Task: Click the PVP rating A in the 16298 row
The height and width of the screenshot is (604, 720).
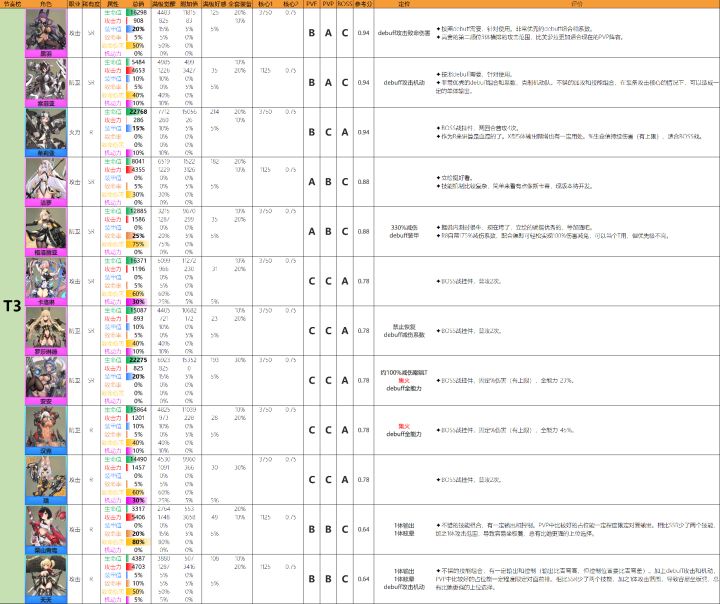Action: coord(328,33)
